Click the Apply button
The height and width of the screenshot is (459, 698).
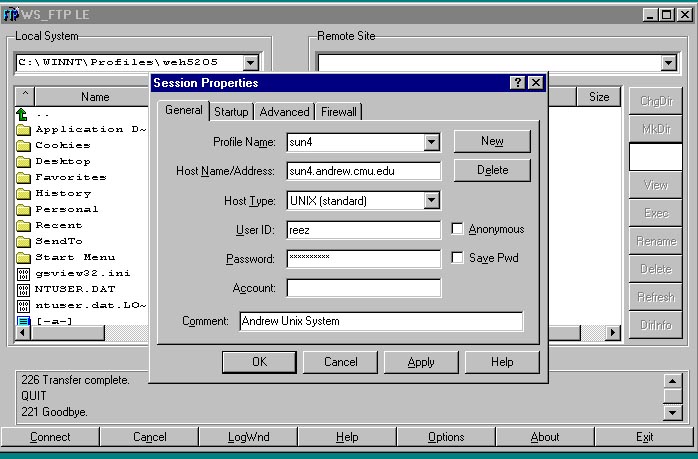pyautogui.click(x=421, y=362)
